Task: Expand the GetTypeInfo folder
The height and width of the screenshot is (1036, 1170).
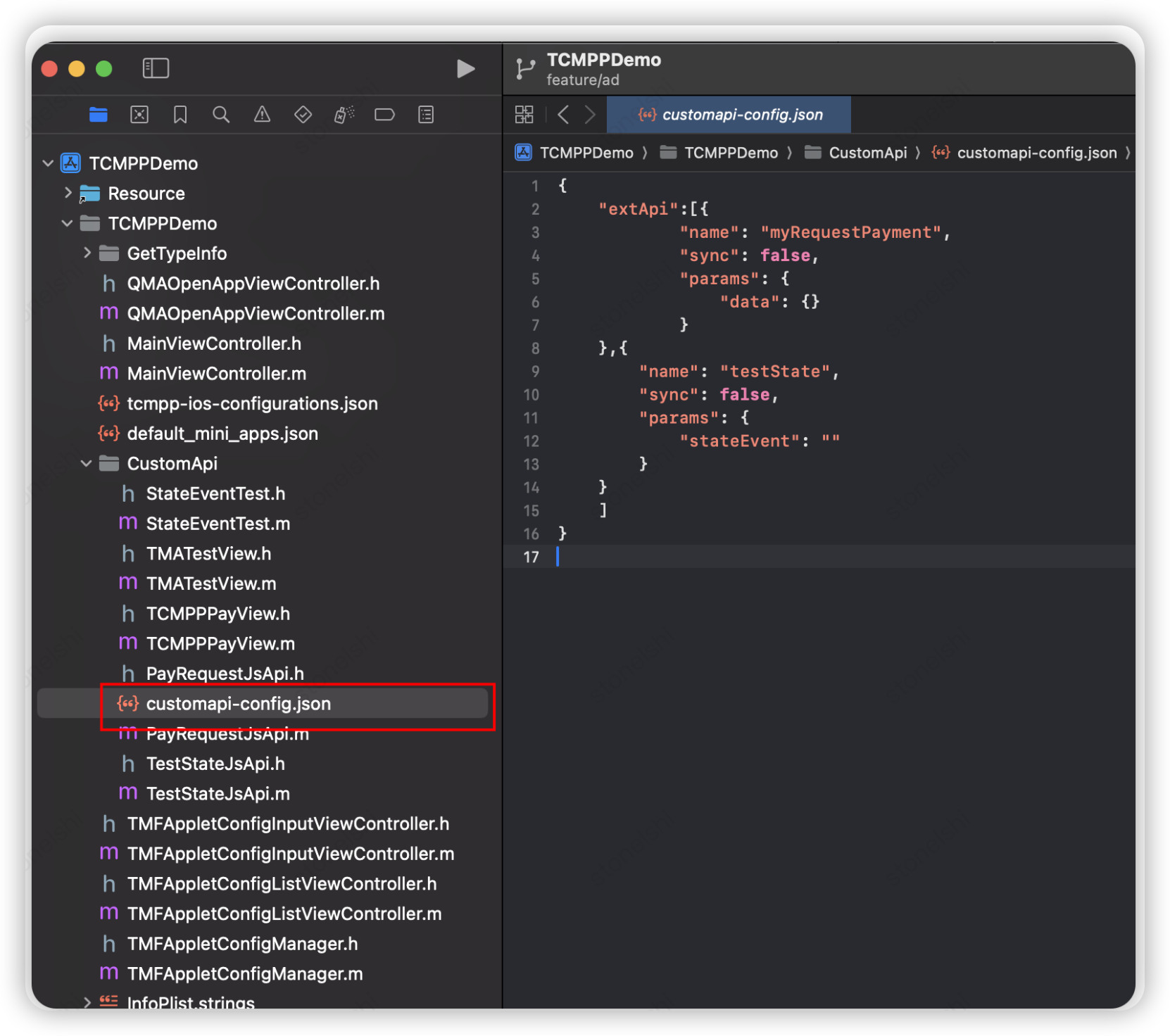Action: point(87,253)
